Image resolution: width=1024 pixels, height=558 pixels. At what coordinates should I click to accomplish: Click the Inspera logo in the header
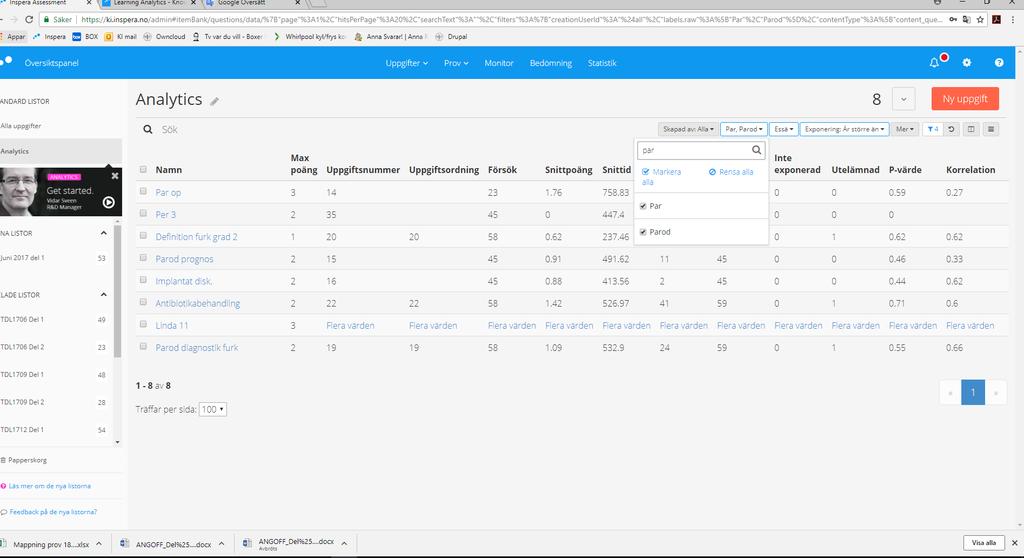click(x=7, y=61)
